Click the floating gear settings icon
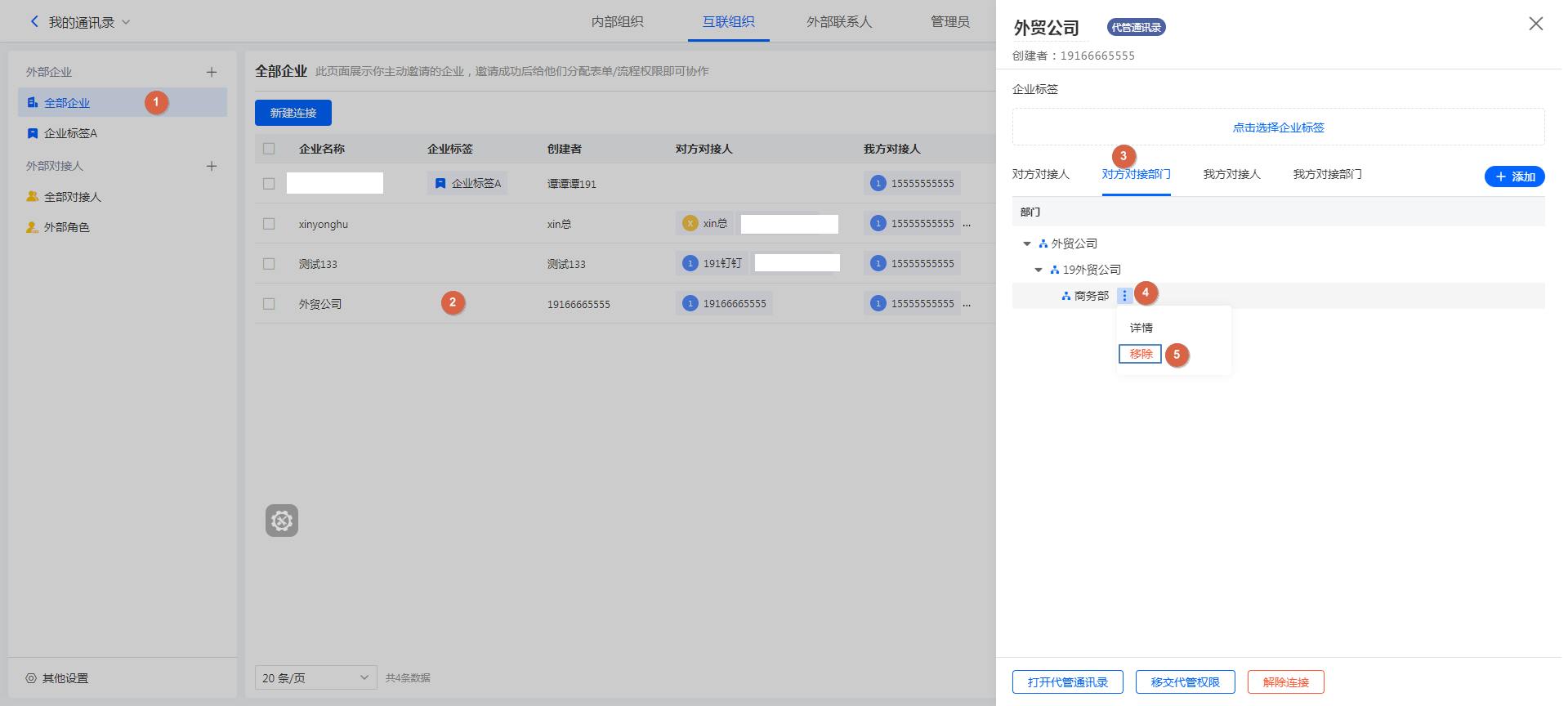Screen dimensions: 1568x706 (282, 521)
